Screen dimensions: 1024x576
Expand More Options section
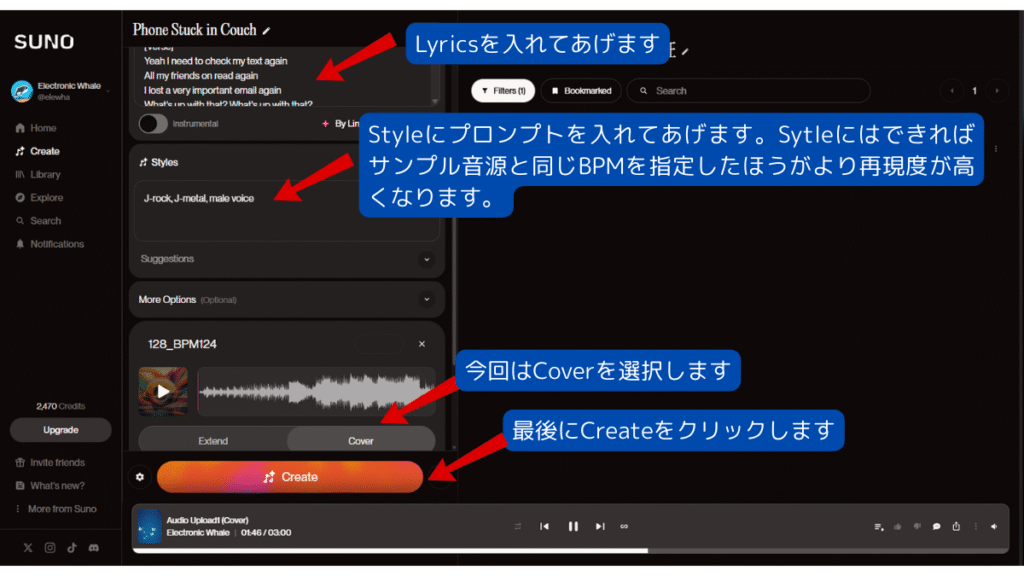[286, 300]
